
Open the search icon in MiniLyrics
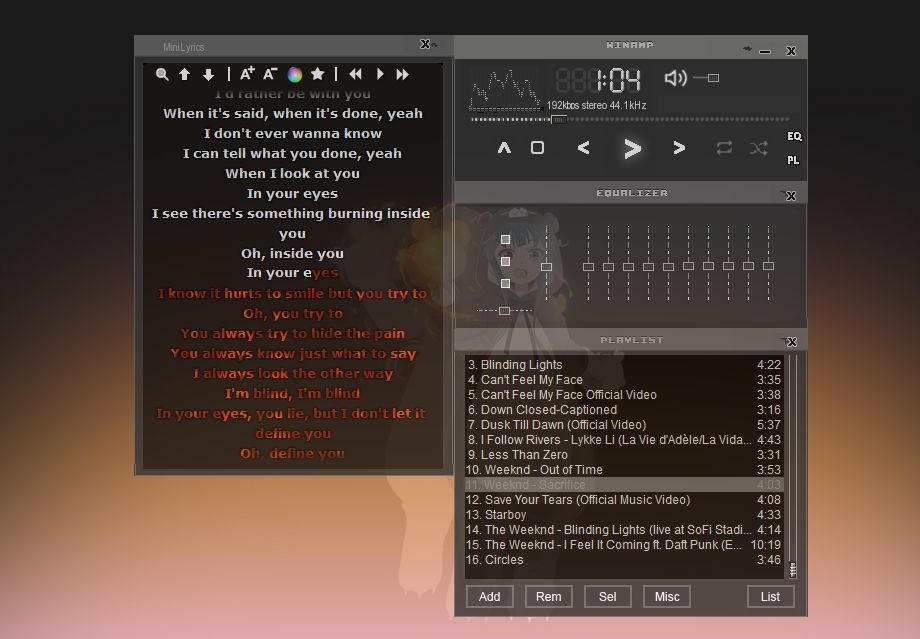pos(163,74)
